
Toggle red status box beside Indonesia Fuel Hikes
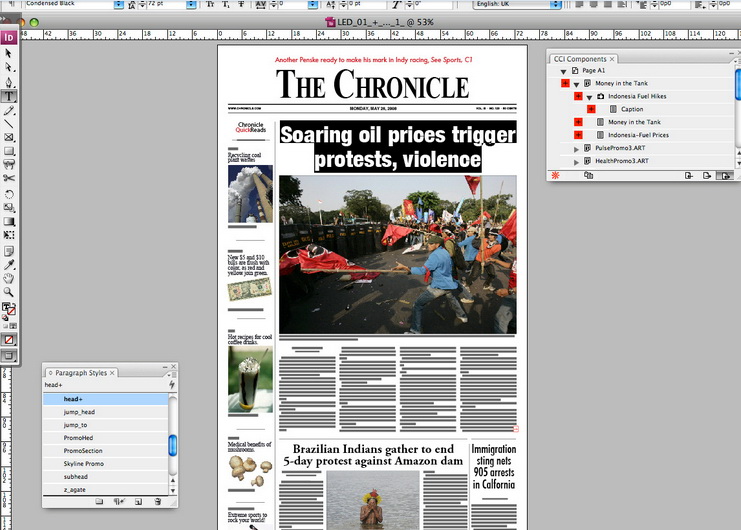click(578, 96)
